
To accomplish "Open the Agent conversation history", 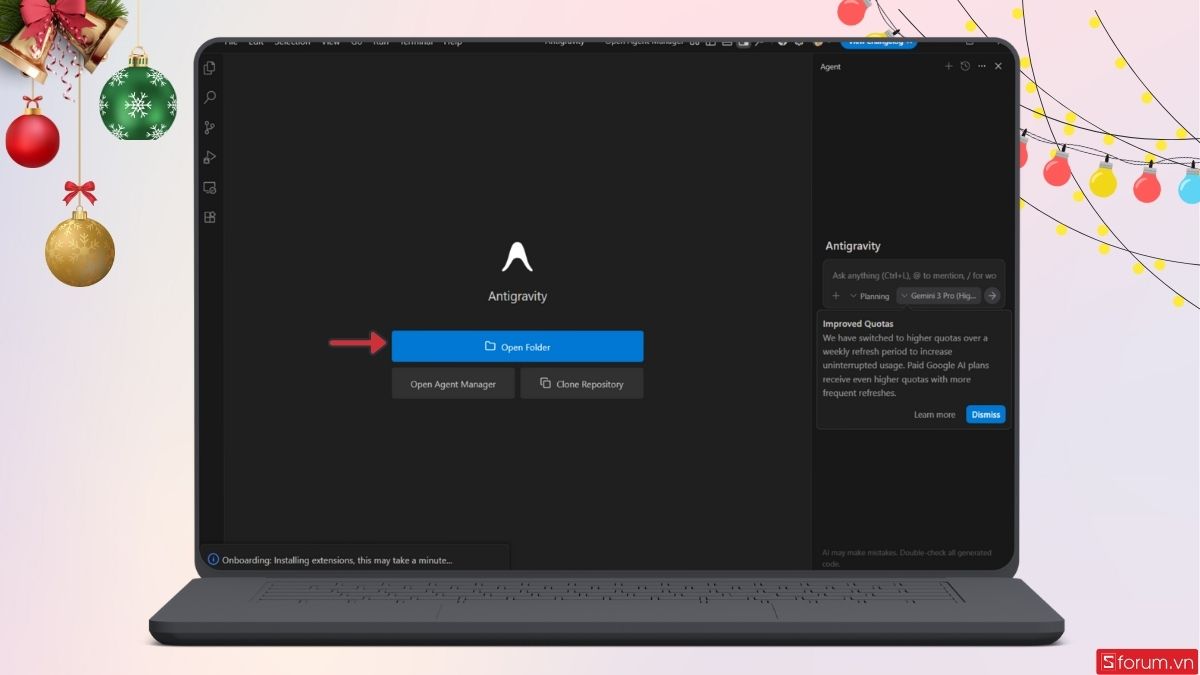I will [x=965, y=66].
